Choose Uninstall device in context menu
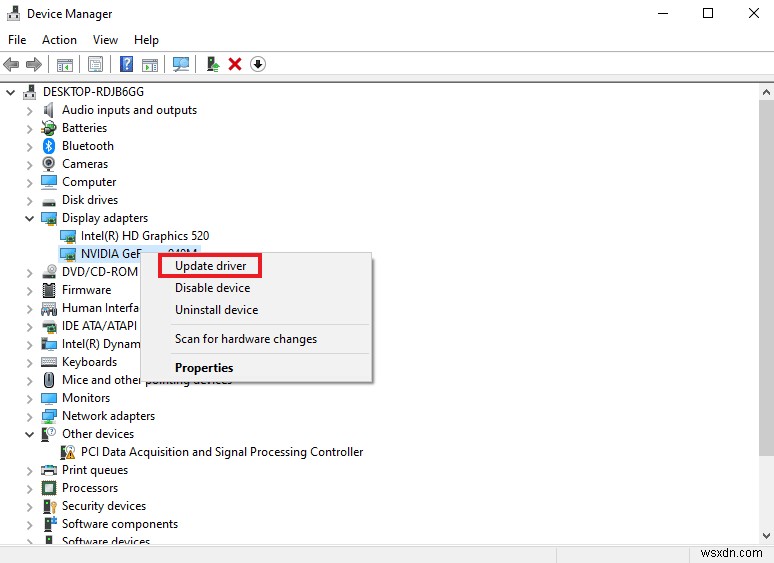This screenshot has width=774, height=563. pyautogui.click(x=216, y=310)
